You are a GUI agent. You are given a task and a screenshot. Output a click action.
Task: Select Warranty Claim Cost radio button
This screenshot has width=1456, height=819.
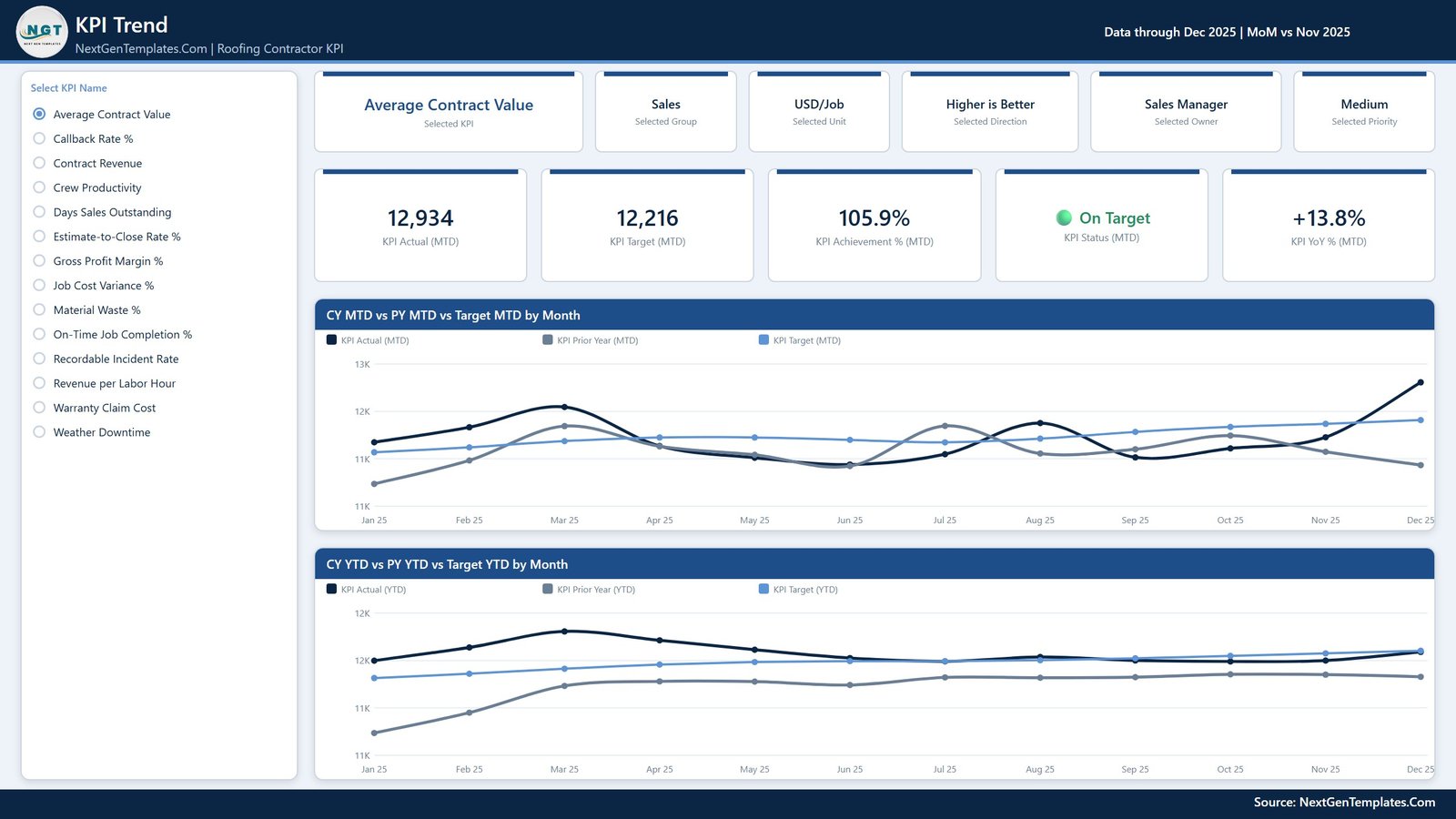coord(39,408)
